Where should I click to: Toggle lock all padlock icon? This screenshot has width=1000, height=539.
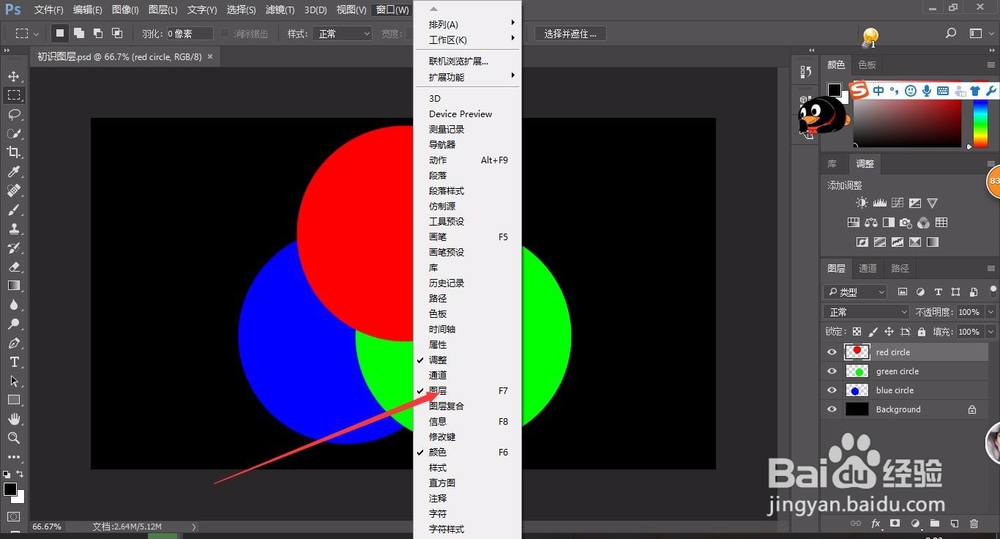(x=922, y=332)
